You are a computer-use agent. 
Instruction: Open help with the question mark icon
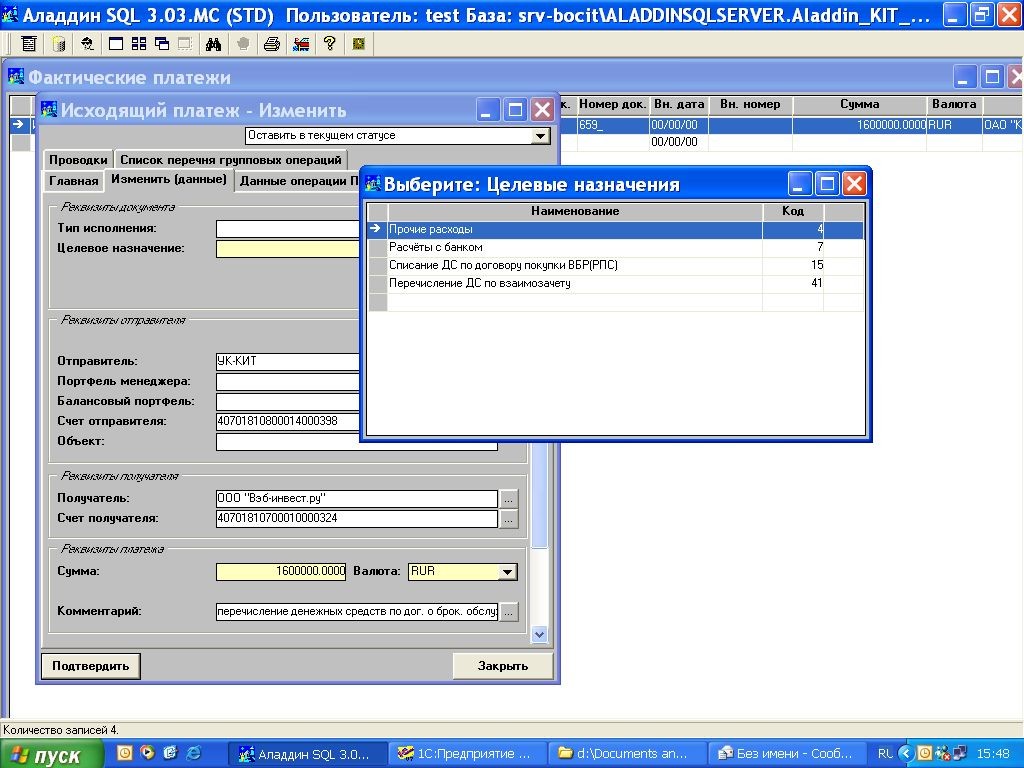coord(330,44)
